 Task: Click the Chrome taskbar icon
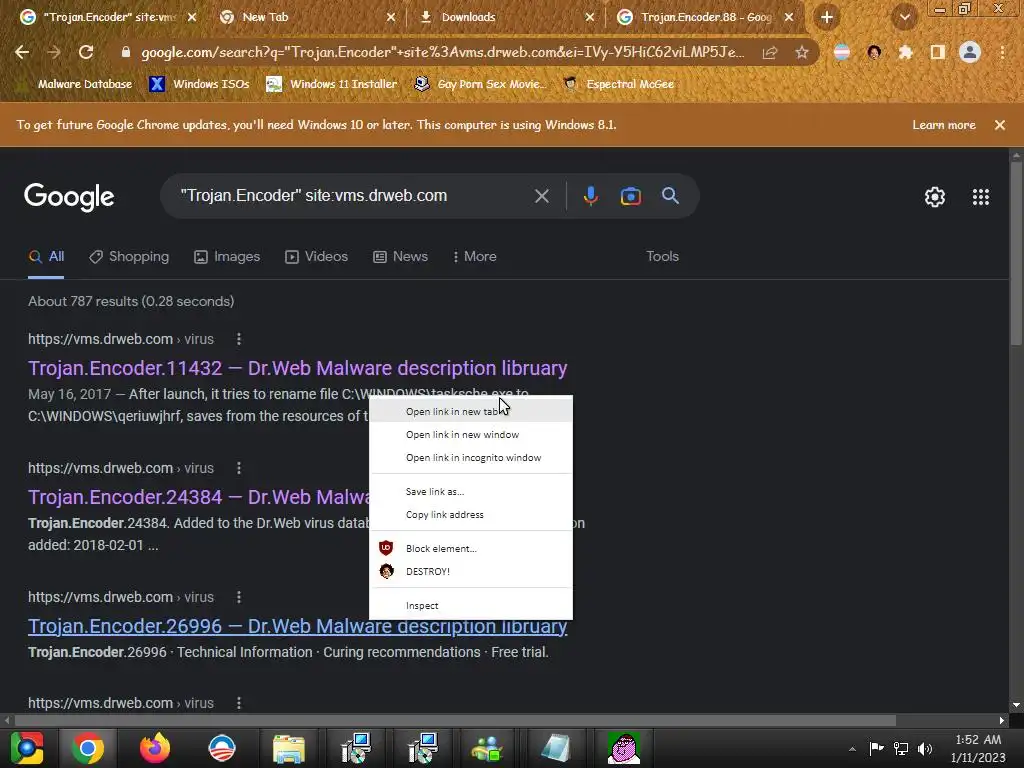click(88, 748)
